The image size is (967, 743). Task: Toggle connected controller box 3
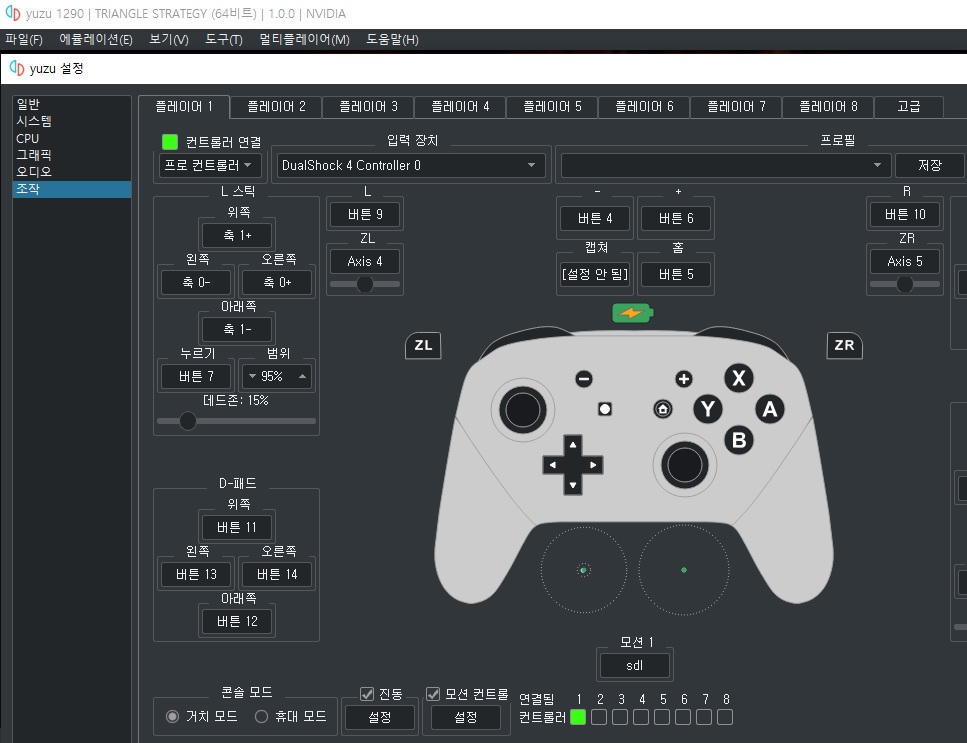[620, 717]
